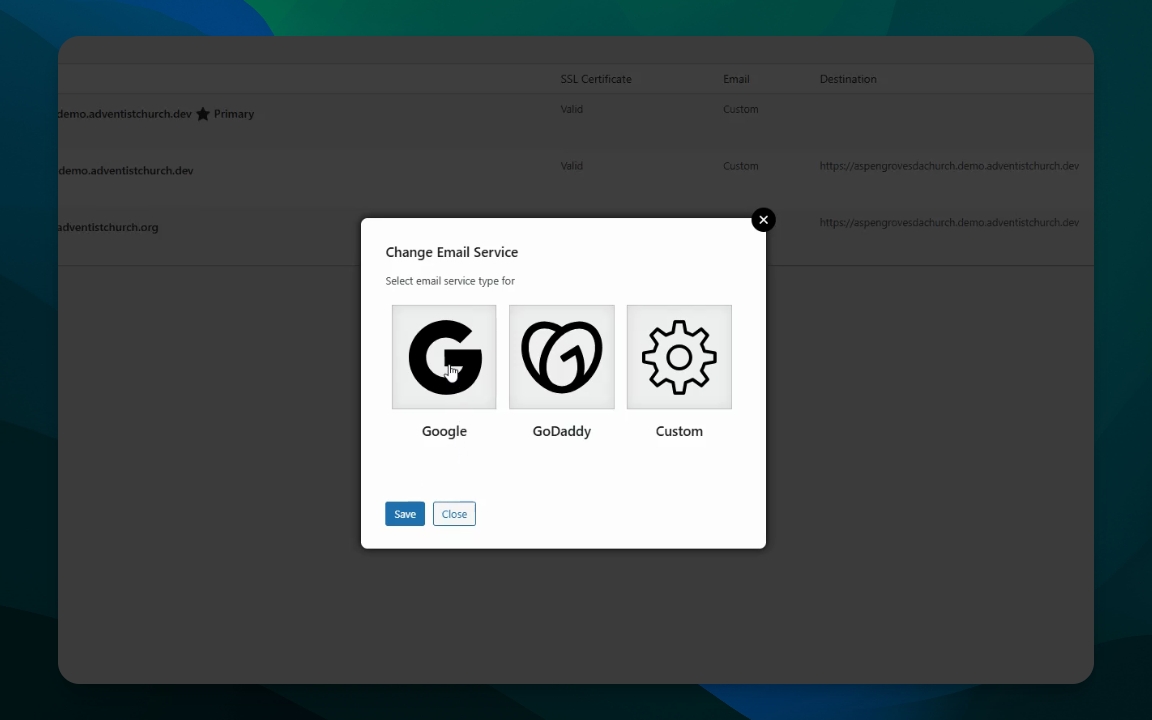Click the adventistchurch.org domain name
This screenshot has height=720, width=1152.
108,227
